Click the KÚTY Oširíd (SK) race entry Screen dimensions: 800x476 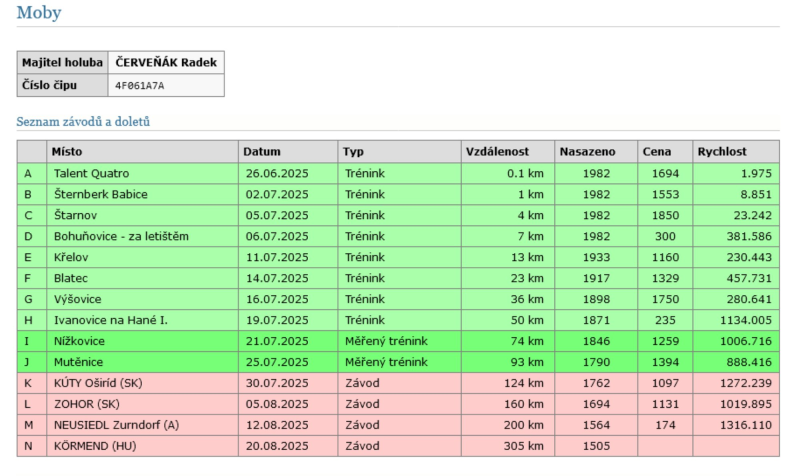click(100, 383)
